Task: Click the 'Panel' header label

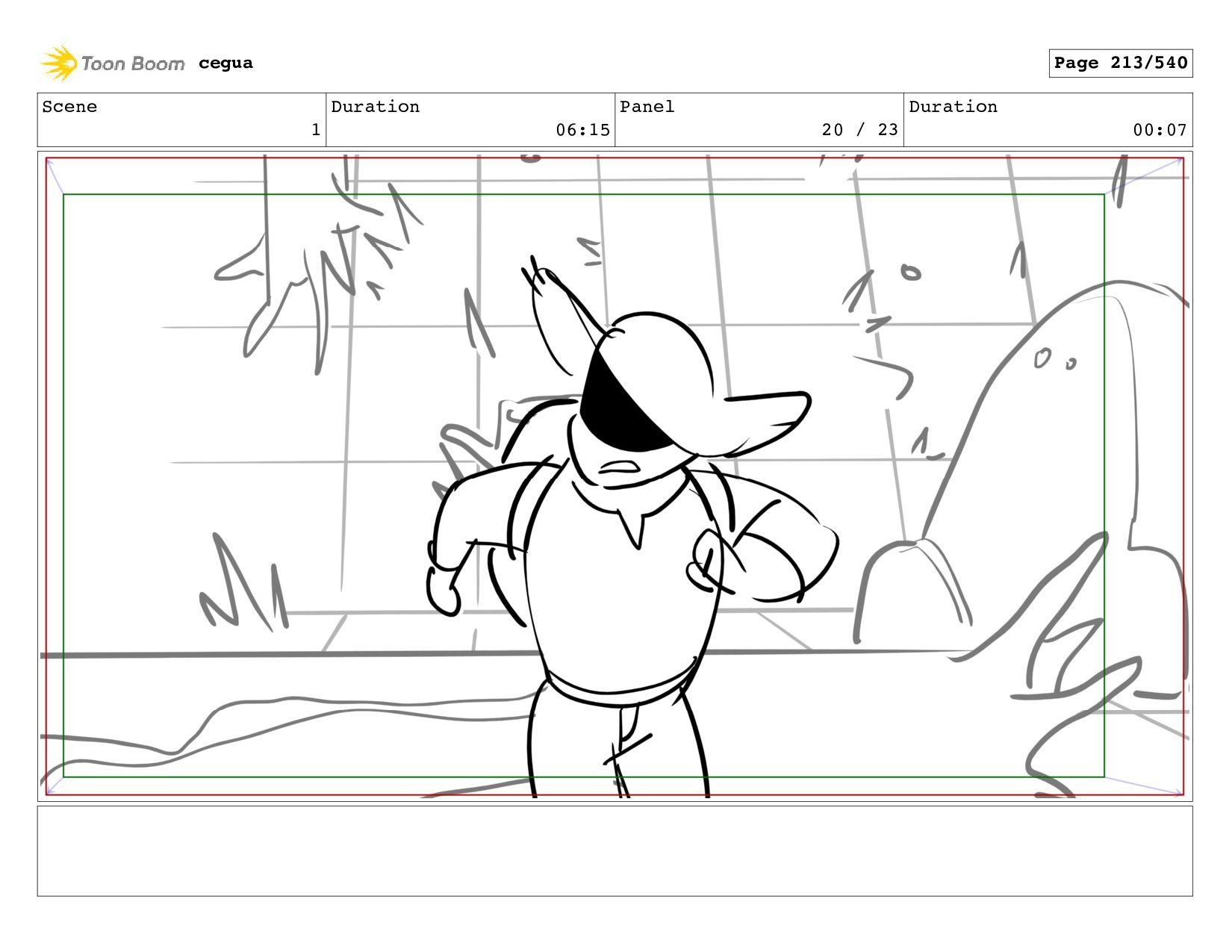Action: (647, 107)
